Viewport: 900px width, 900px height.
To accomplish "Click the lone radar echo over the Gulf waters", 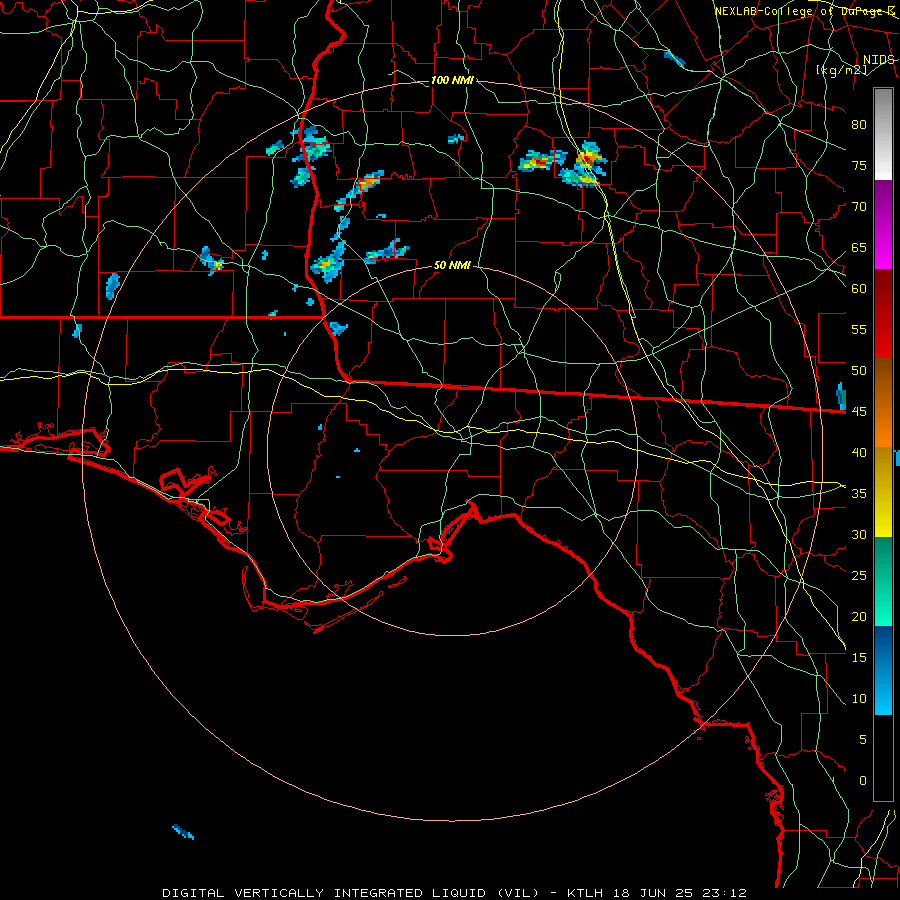I will coord(183,831).
